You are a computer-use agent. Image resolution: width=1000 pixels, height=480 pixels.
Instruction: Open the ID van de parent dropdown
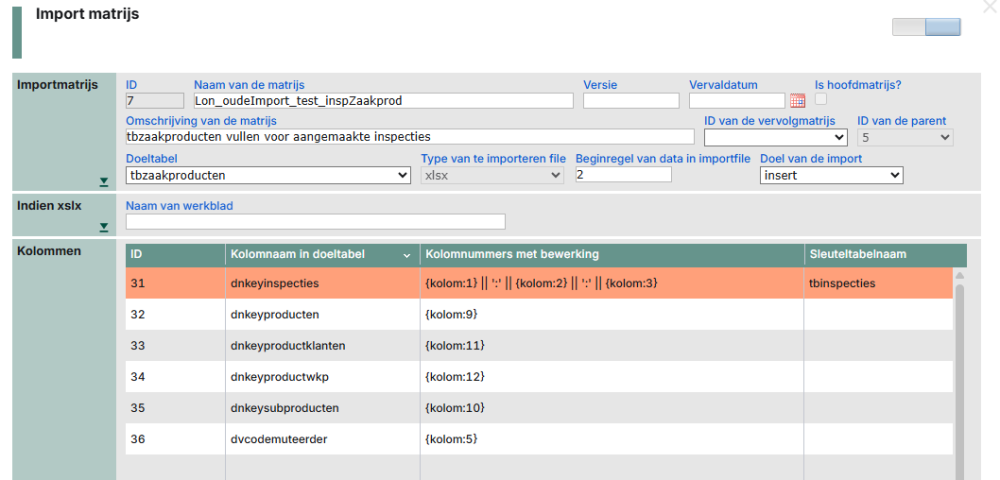tap(905, 137)
